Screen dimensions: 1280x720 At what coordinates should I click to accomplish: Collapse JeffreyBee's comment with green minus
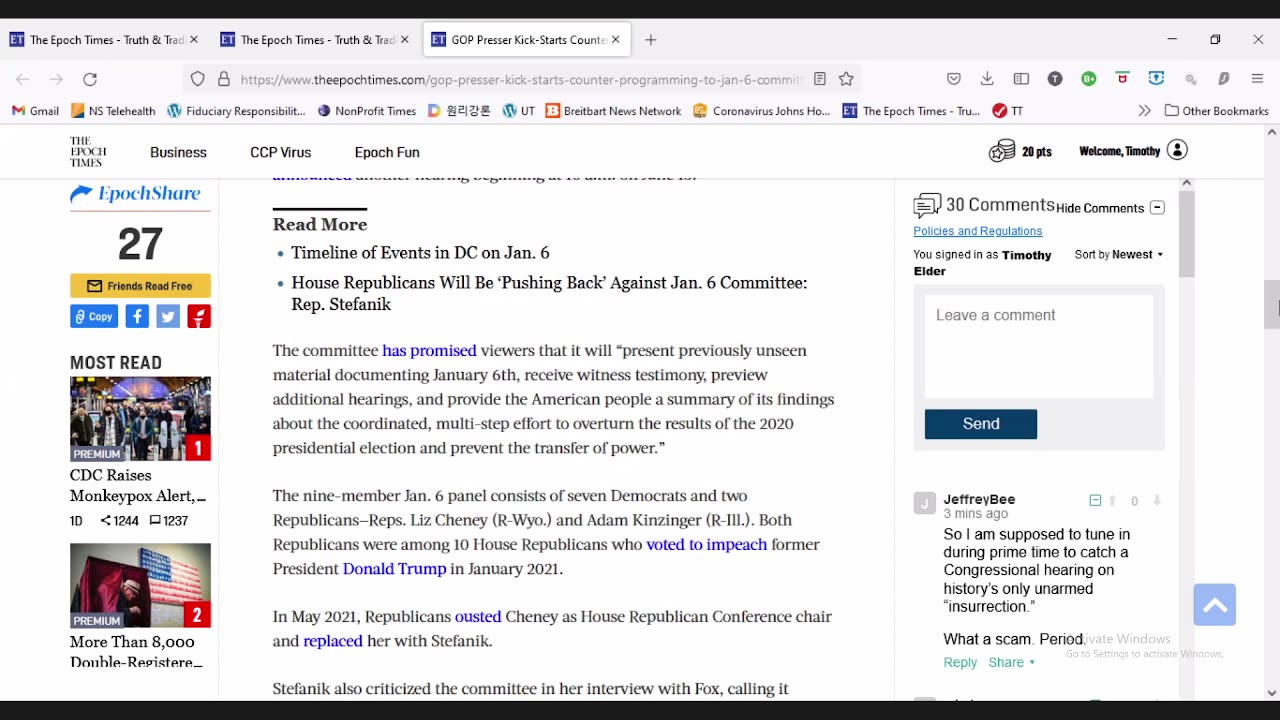(1095, 500)
